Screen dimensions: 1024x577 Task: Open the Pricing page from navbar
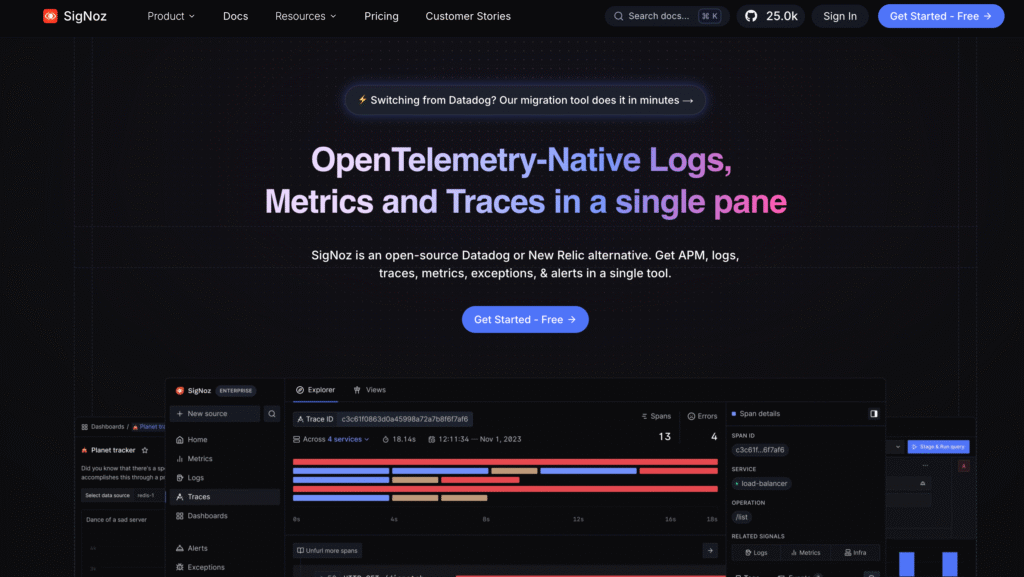[x=381, y=16]
